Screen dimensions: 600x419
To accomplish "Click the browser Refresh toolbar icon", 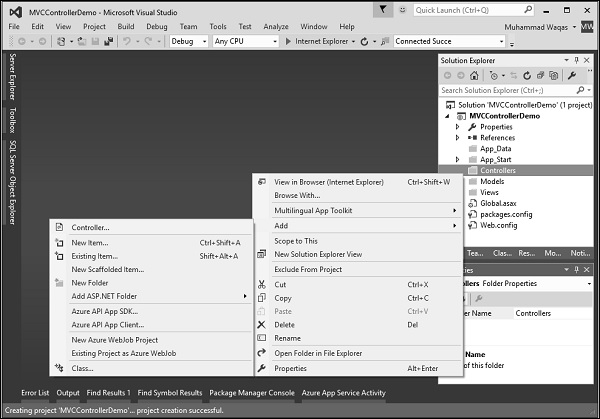I will coord(364,41).
